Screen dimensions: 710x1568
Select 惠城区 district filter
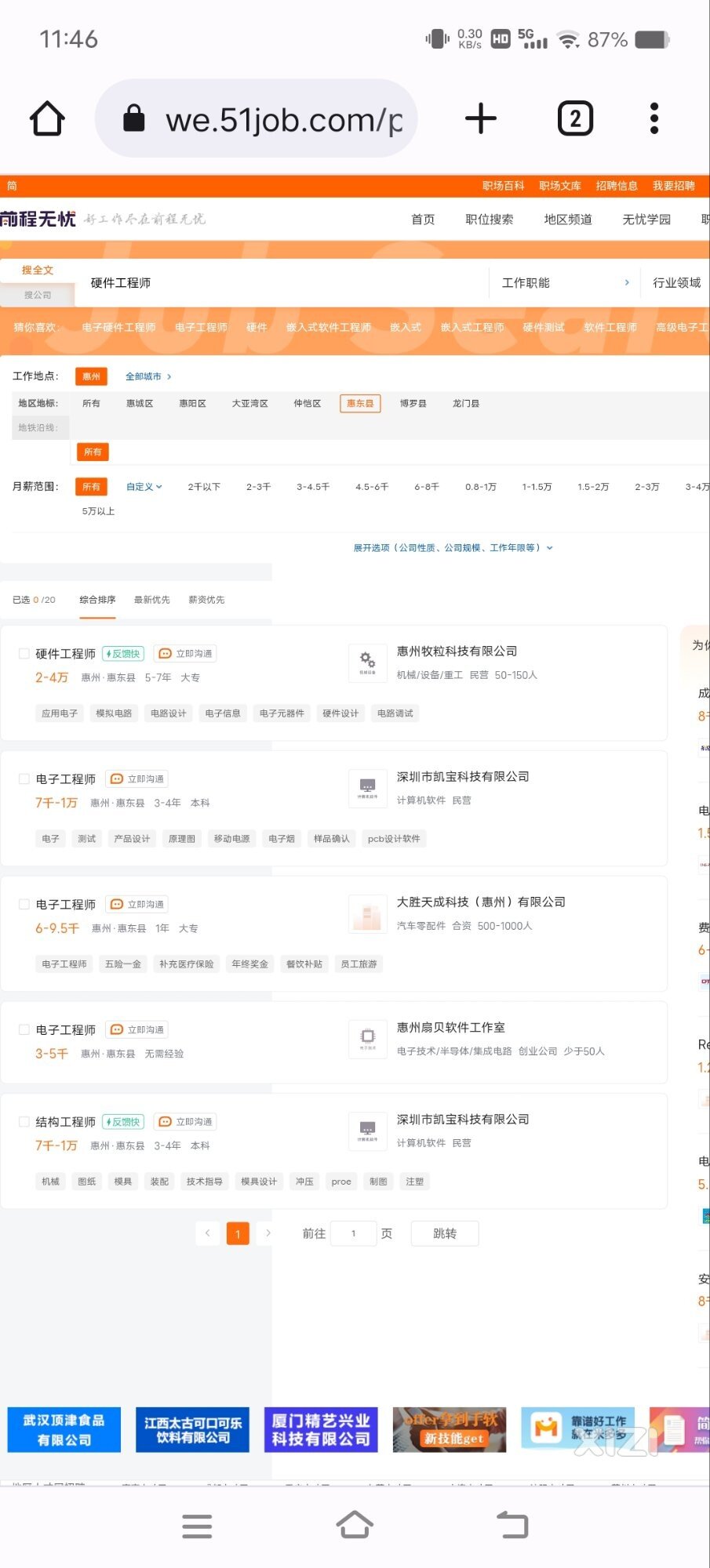pyautogui.click(x=140, y=403)
